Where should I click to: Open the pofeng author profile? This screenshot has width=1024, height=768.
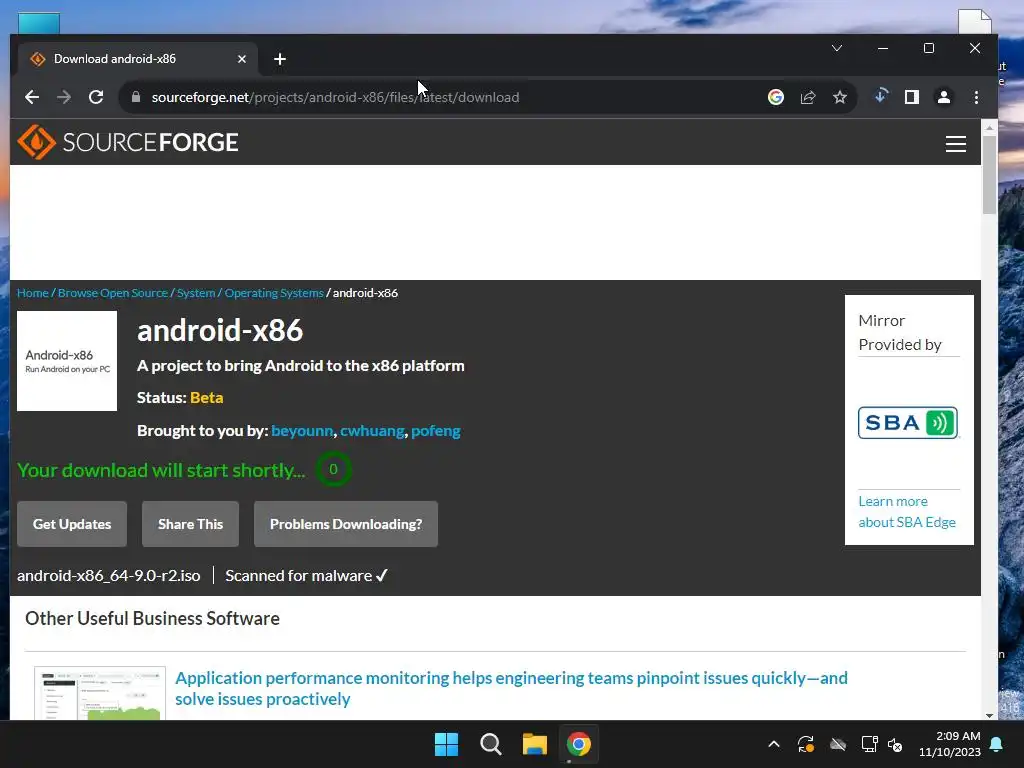[x=436, y=431]
